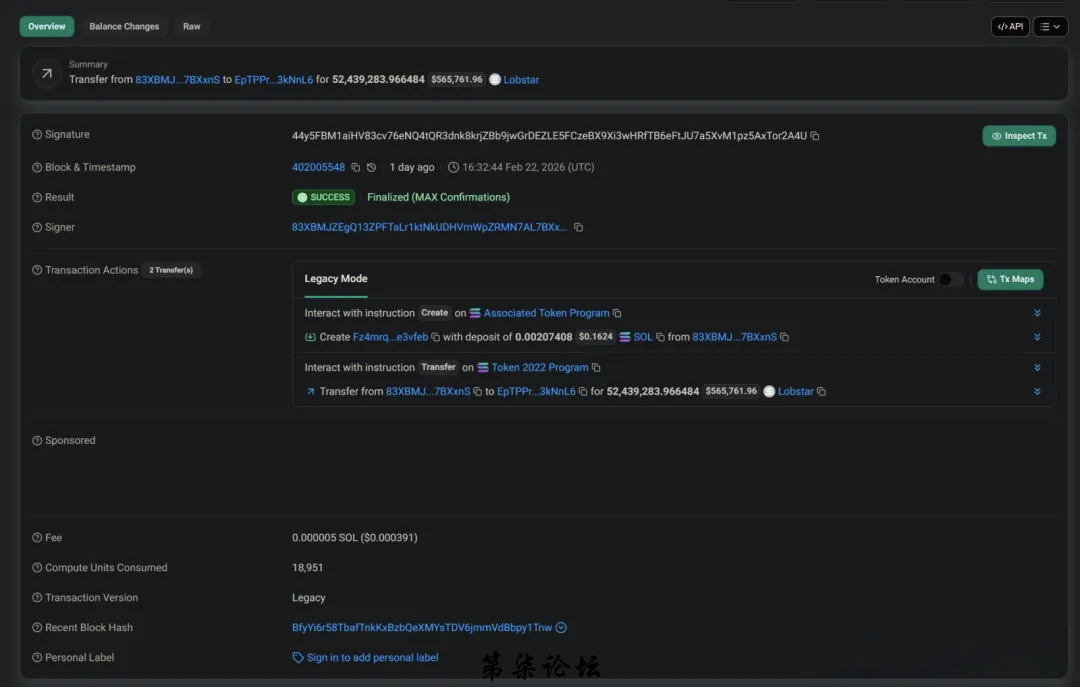Copy the transaction signature
1080x687 pixels.
pos(815,136)
